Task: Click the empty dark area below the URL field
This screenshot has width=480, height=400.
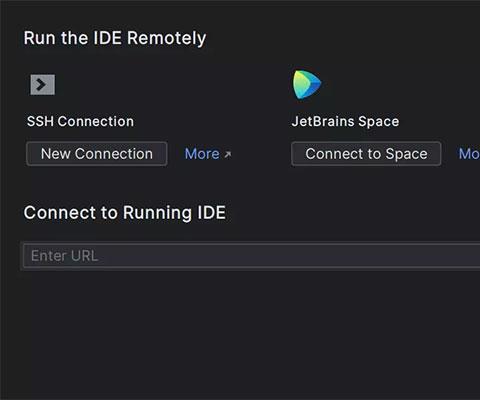Action: [x=240, y=333]
